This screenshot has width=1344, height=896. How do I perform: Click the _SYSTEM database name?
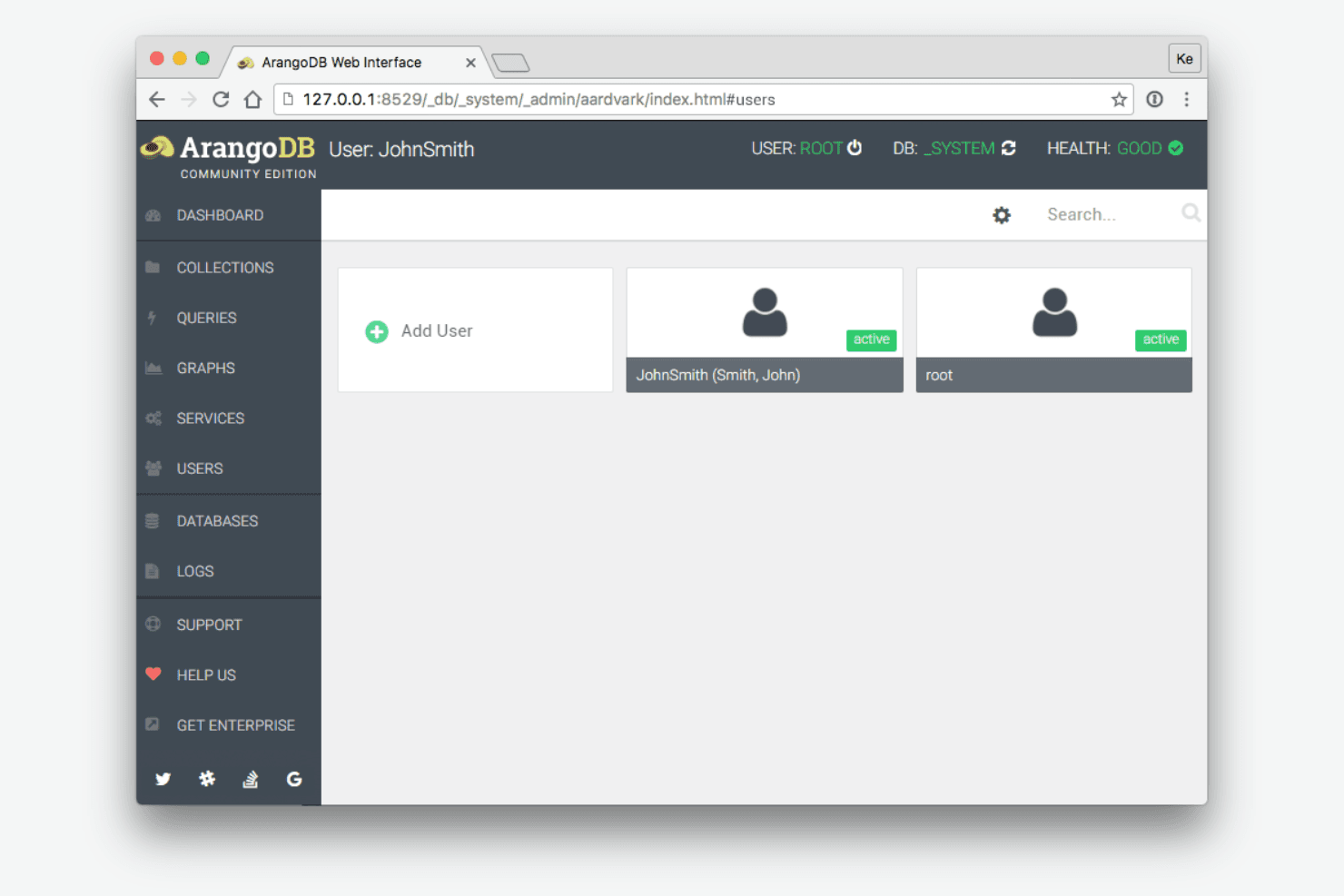point(959,148)
